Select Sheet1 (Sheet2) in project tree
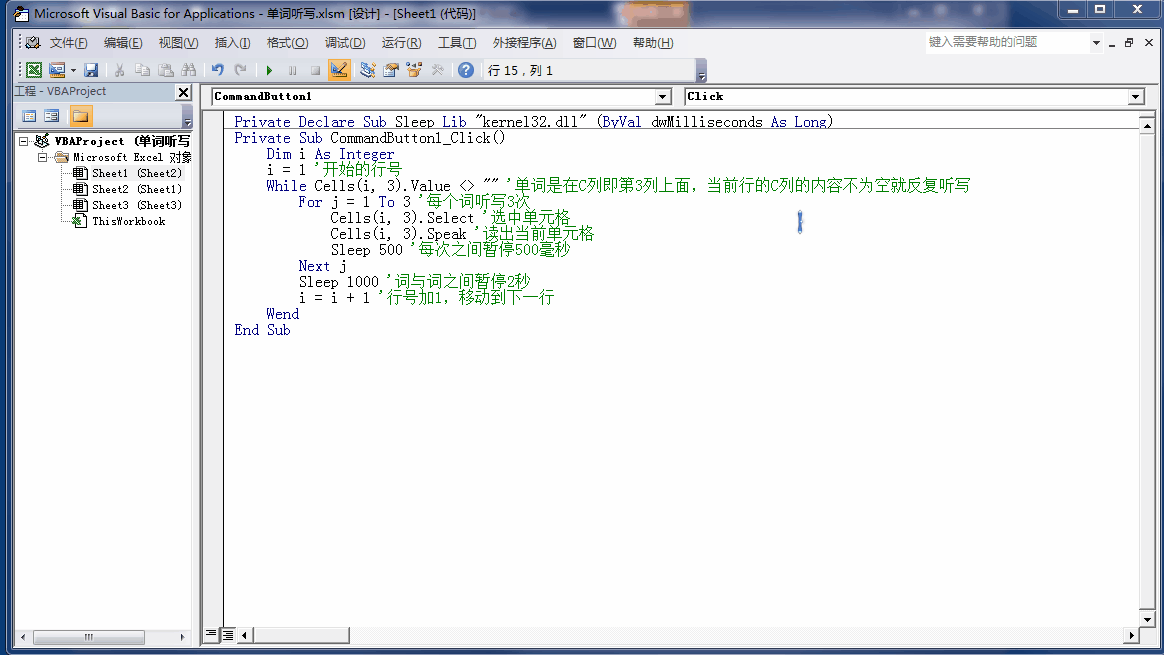Screen dimensions: 1164x655 point(137,173)
